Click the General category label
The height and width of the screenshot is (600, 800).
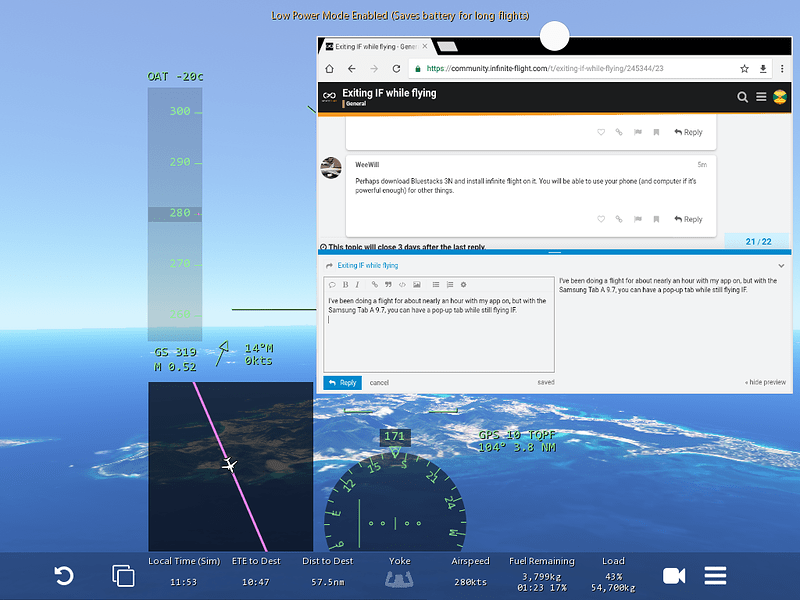356,104
